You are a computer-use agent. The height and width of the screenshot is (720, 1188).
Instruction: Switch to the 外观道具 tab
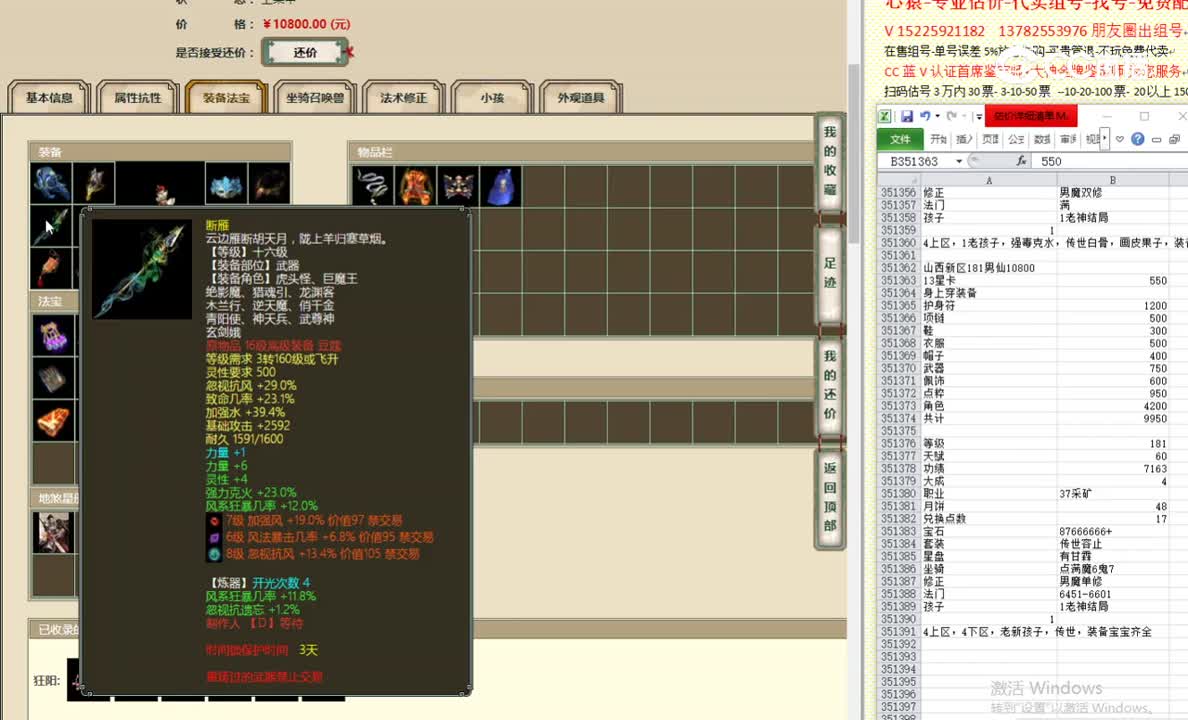(x=581, y=97)
